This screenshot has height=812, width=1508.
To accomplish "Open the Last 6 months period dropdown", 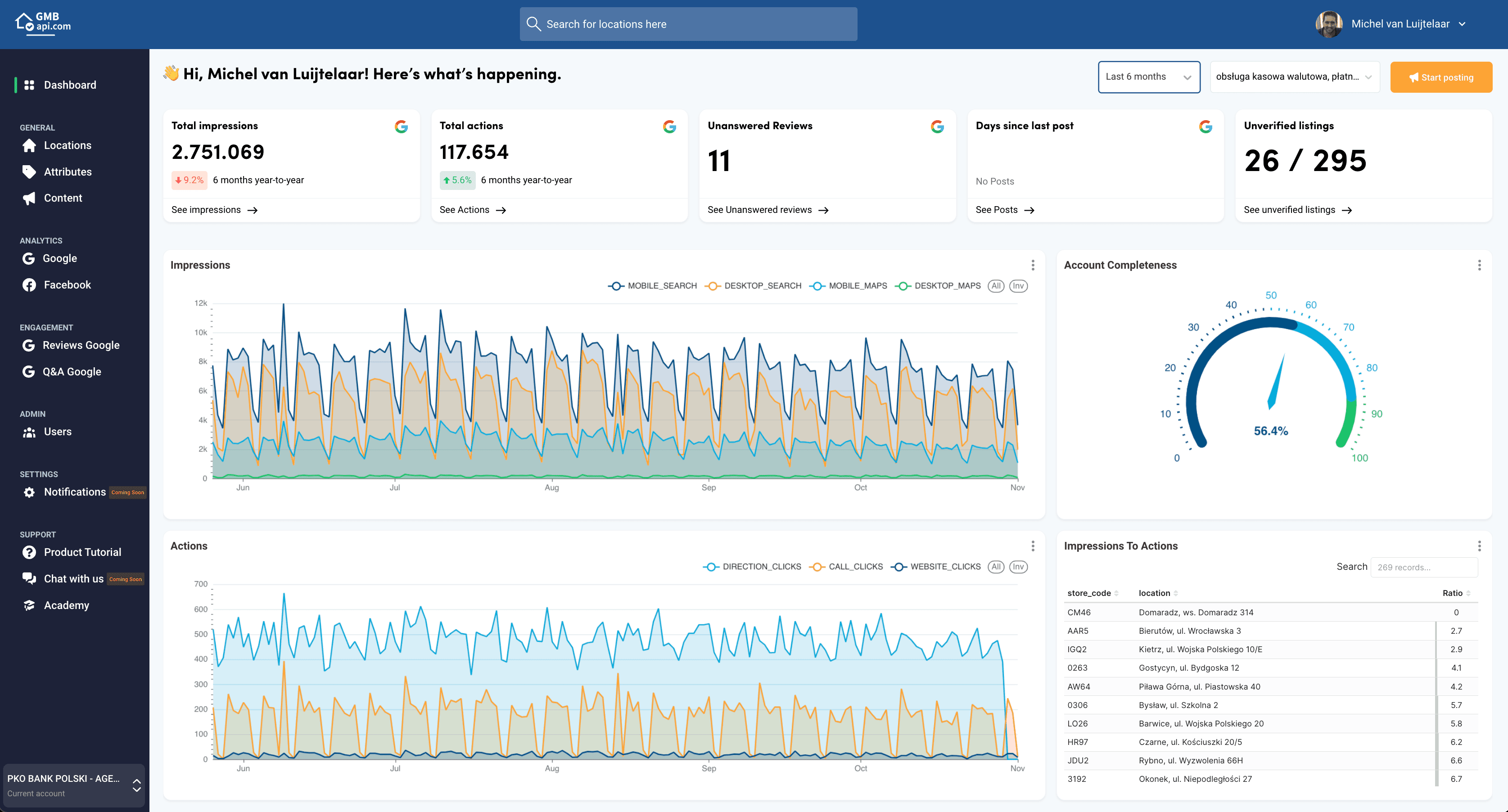I will click(x=1148, y=77).
